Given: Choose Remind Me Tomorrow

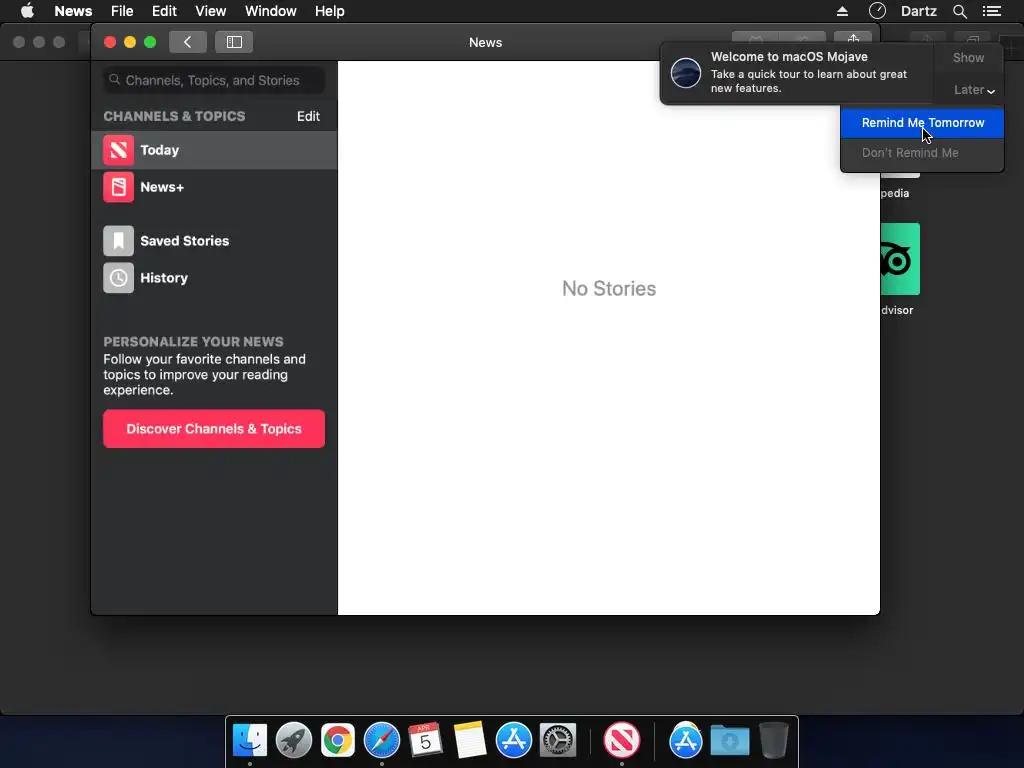Looking at the screenshot, I should pyautogui.click(x=922, y=123).
